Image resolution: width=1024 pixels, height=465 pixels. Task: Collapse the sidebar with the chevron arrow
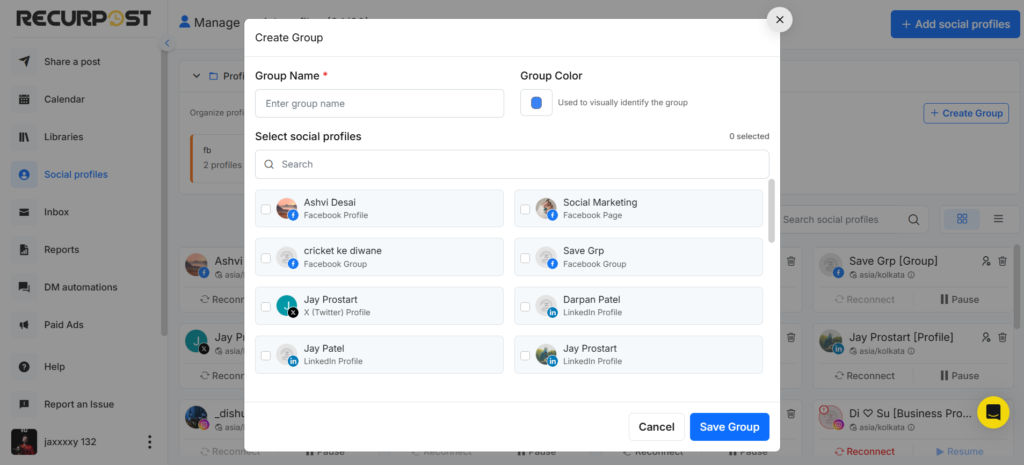click(x=167, y=43)
